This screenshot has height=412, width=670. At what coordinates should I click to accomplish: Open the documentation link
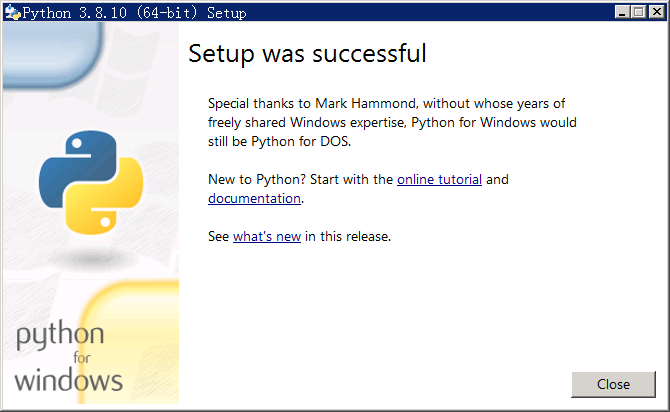(x=254, y=198)
